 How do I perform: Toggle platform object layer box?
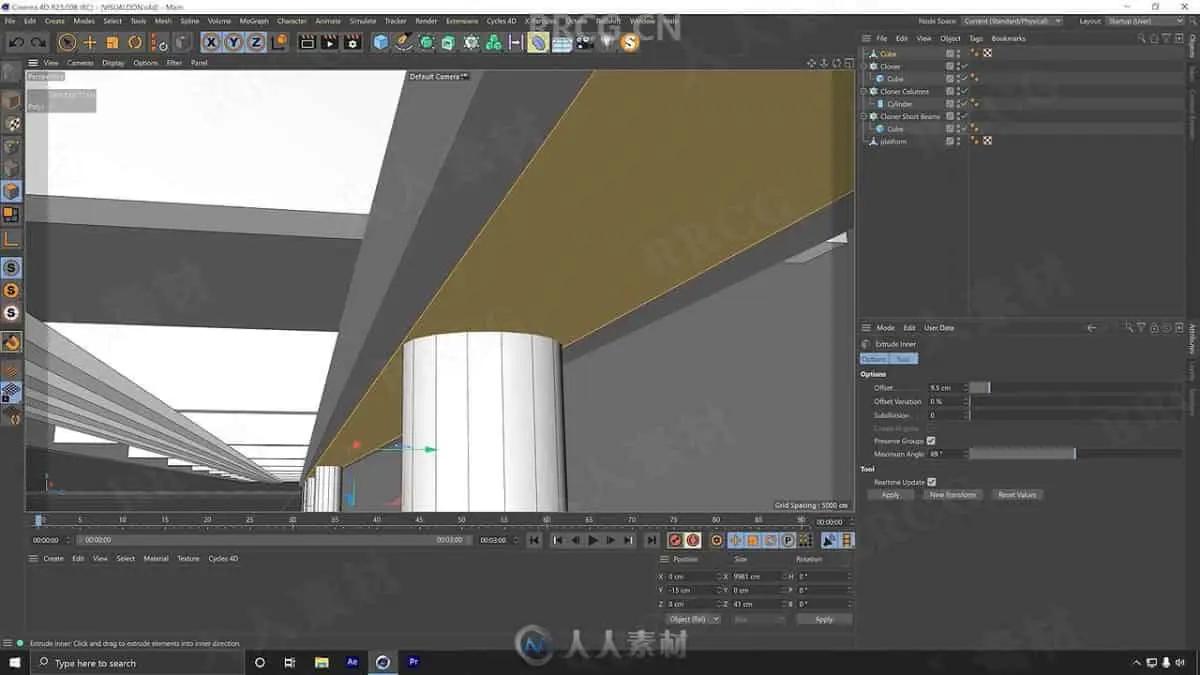click(x=950, y=141)
